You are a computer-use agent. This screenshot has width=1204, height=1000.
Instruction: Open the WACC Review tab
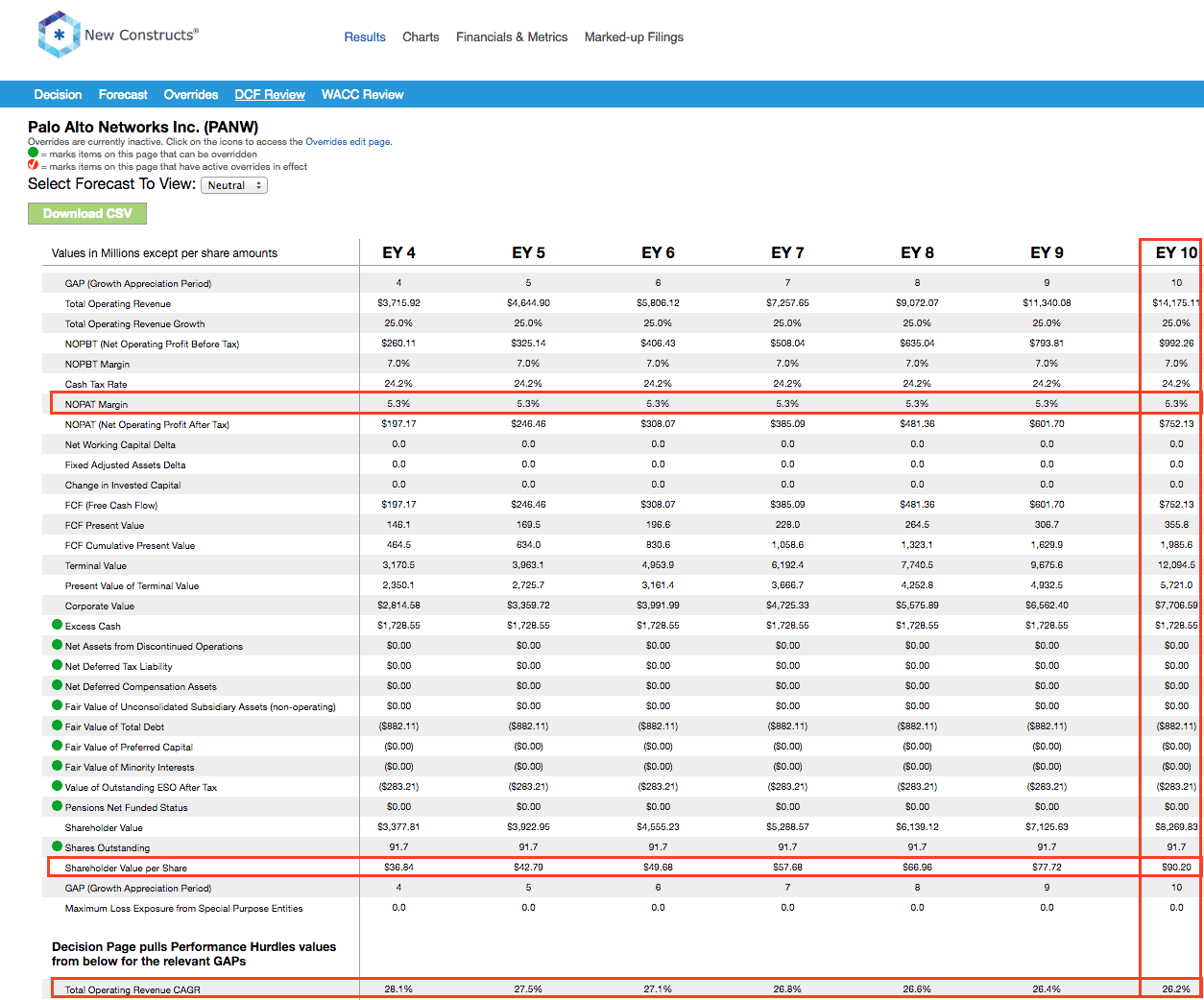363,94
